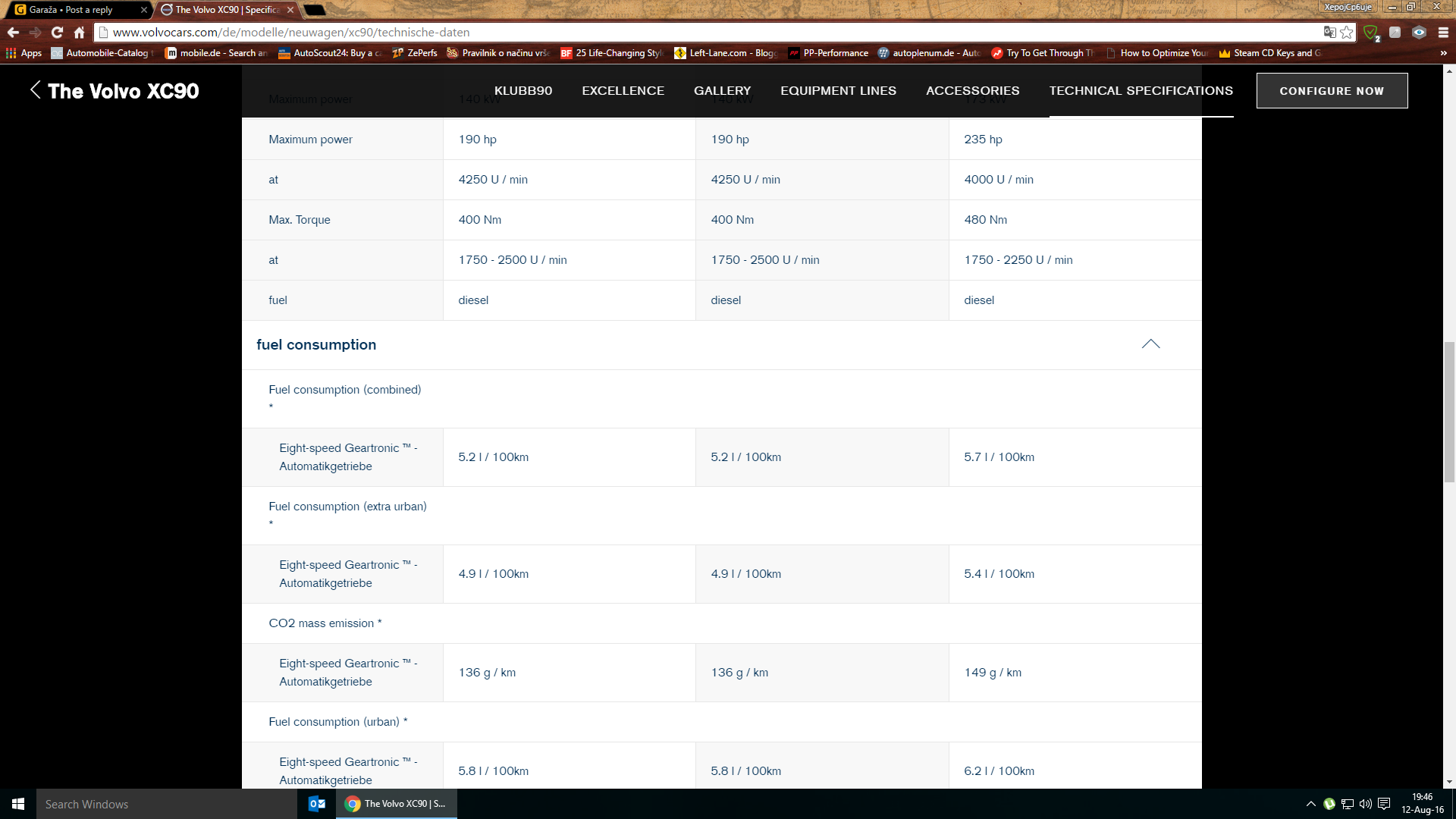Open the Try To Get Through bookmark
The height and width of the screenshot is (819, 1456).
tap(1043, 53)
